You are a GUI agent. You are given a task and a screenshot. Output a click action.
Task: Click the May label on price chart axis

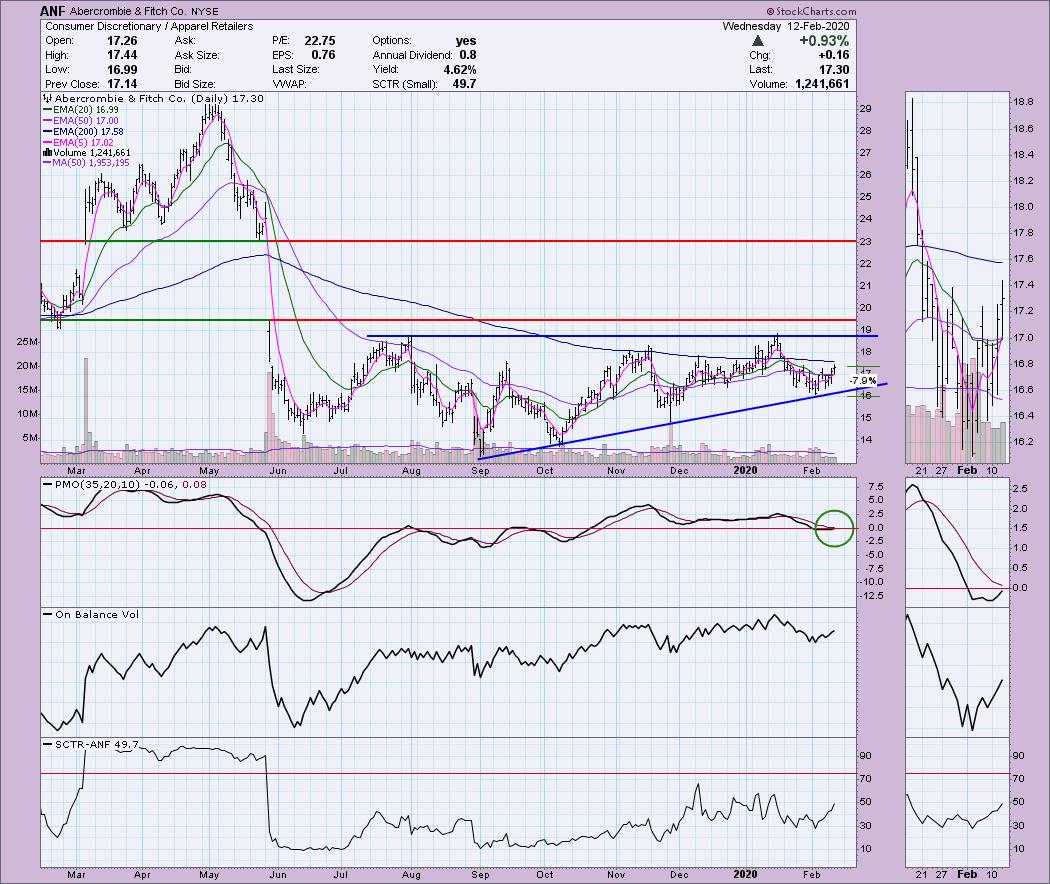point(210,470)
